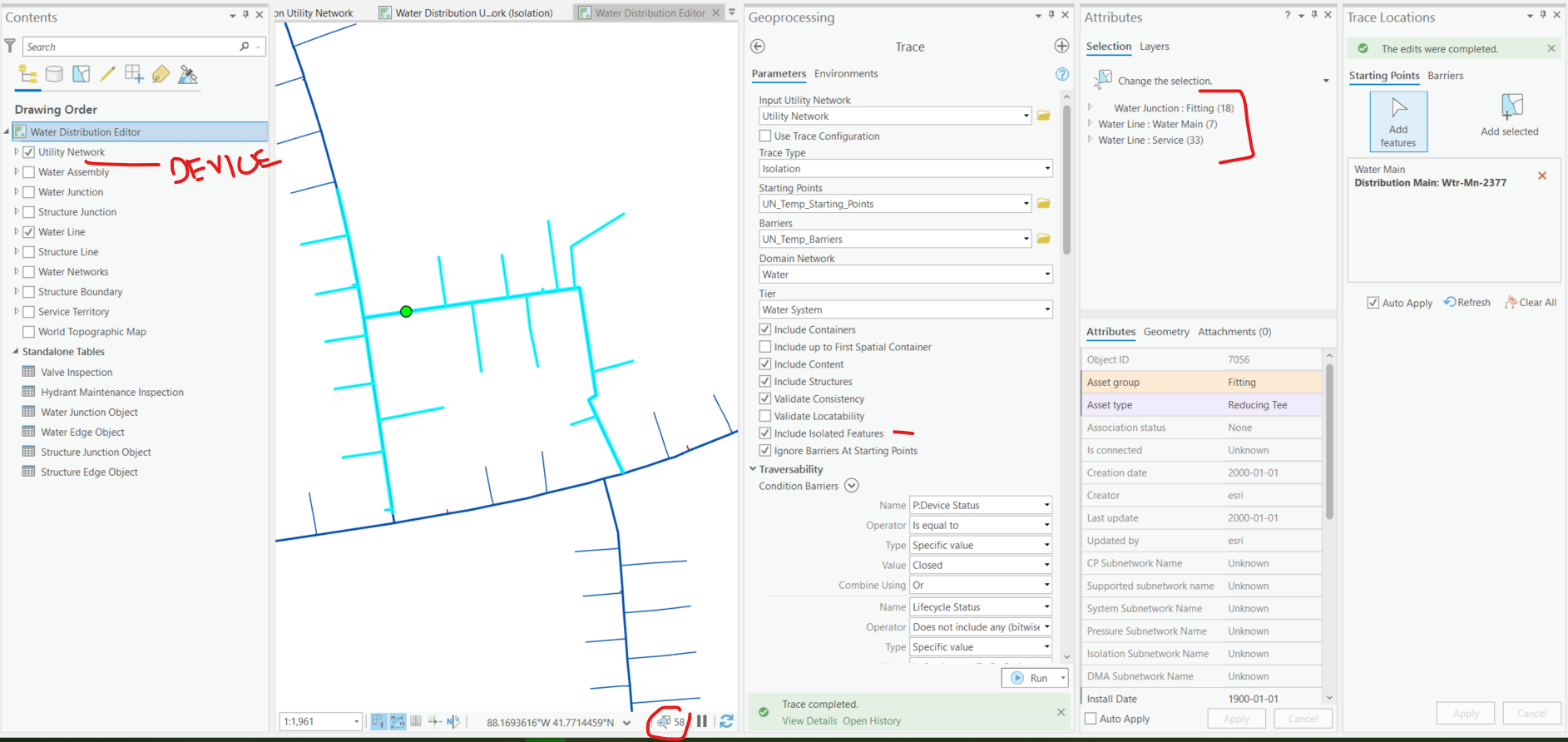
Task: Click the Change the selection icon
Action: click(1103, 80)
